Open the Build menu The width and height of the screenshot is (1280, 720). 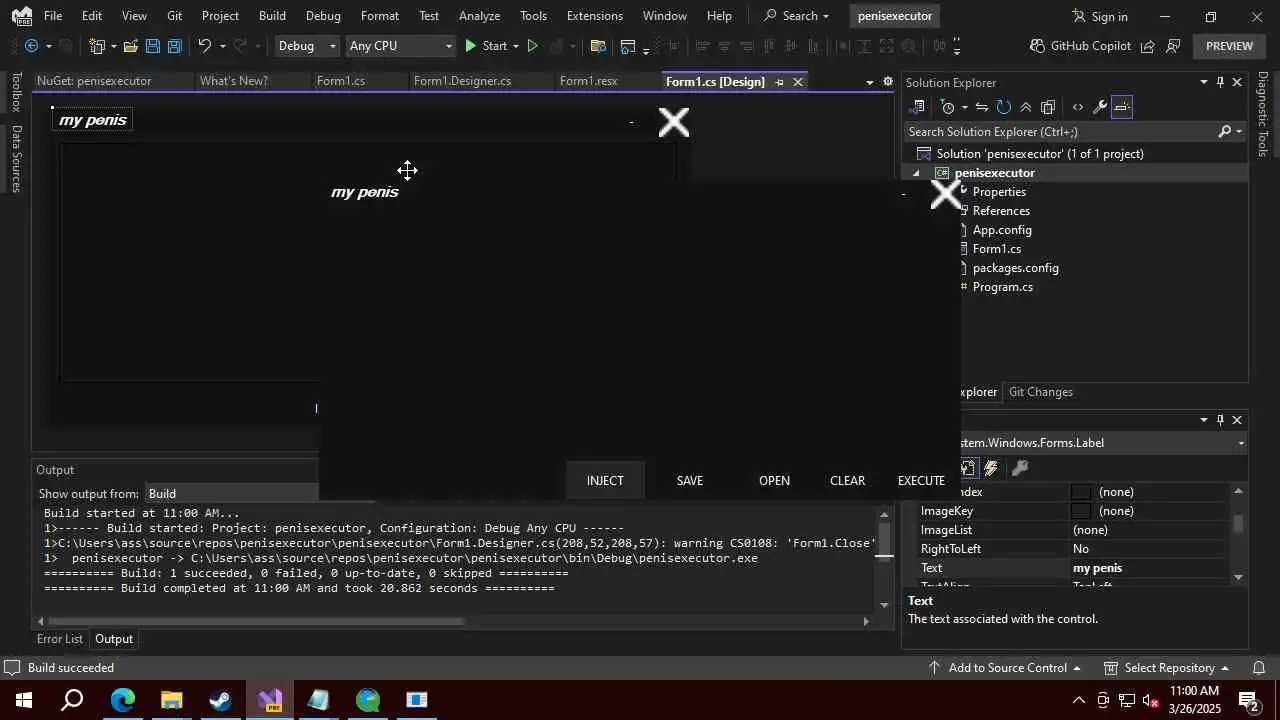tap(272, 16)
